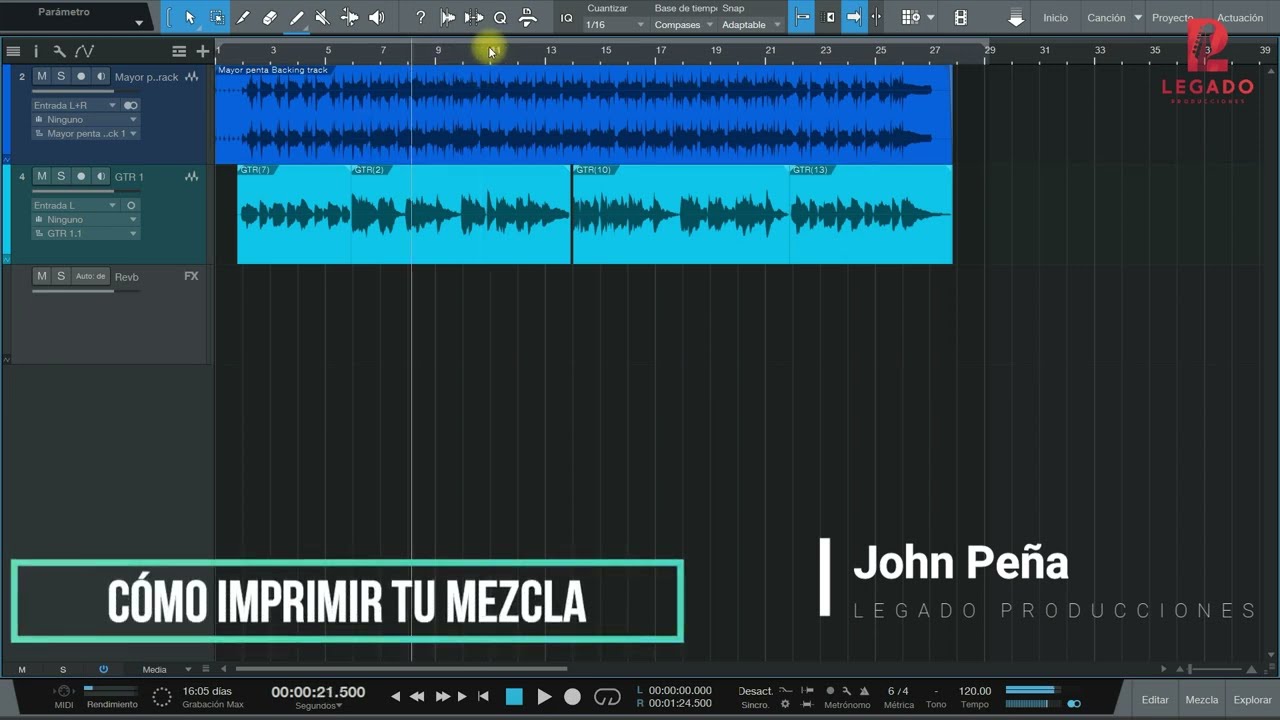Go to the Inicio page
Screen dimensions: 1280x720
[x=1055, y=17]
